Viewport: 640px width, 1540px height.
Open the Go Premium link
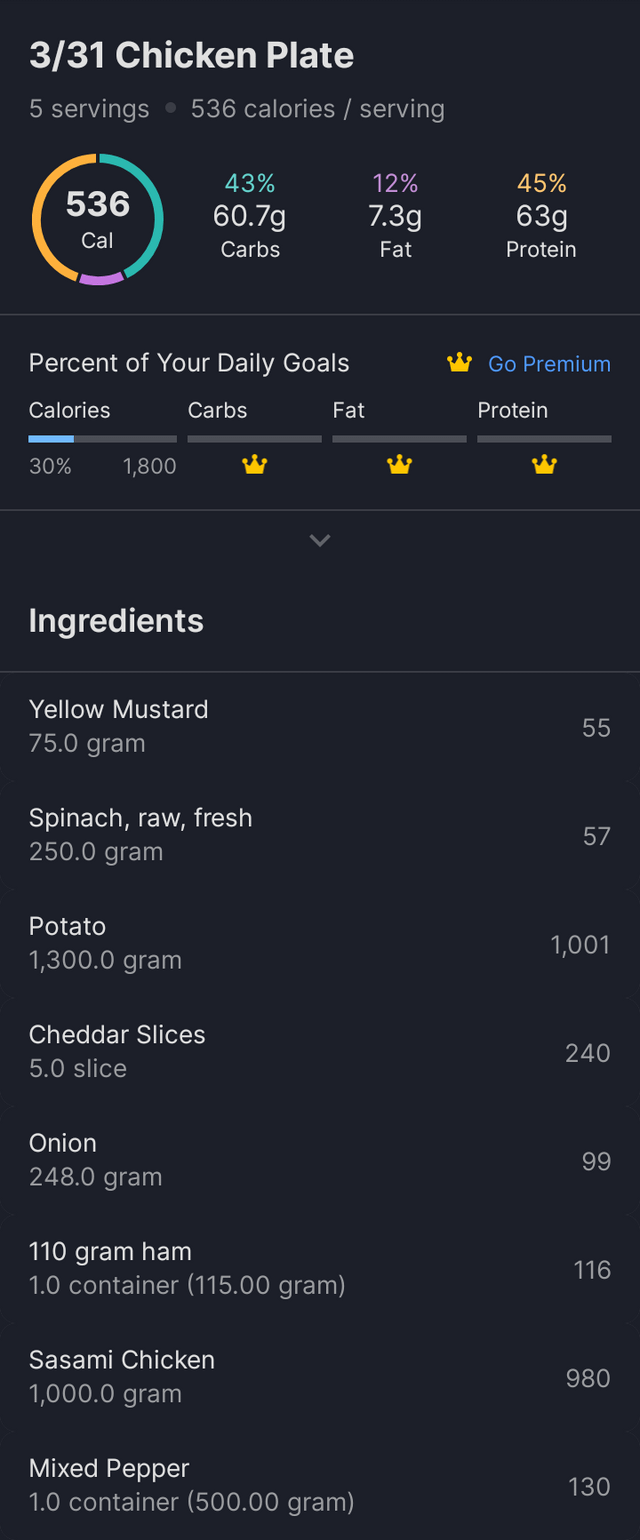click(549, 364)
